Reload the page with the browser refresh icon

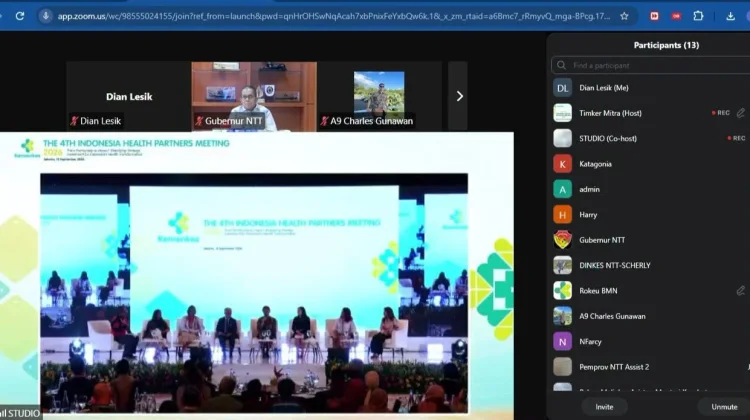click(x=20, y=16)
